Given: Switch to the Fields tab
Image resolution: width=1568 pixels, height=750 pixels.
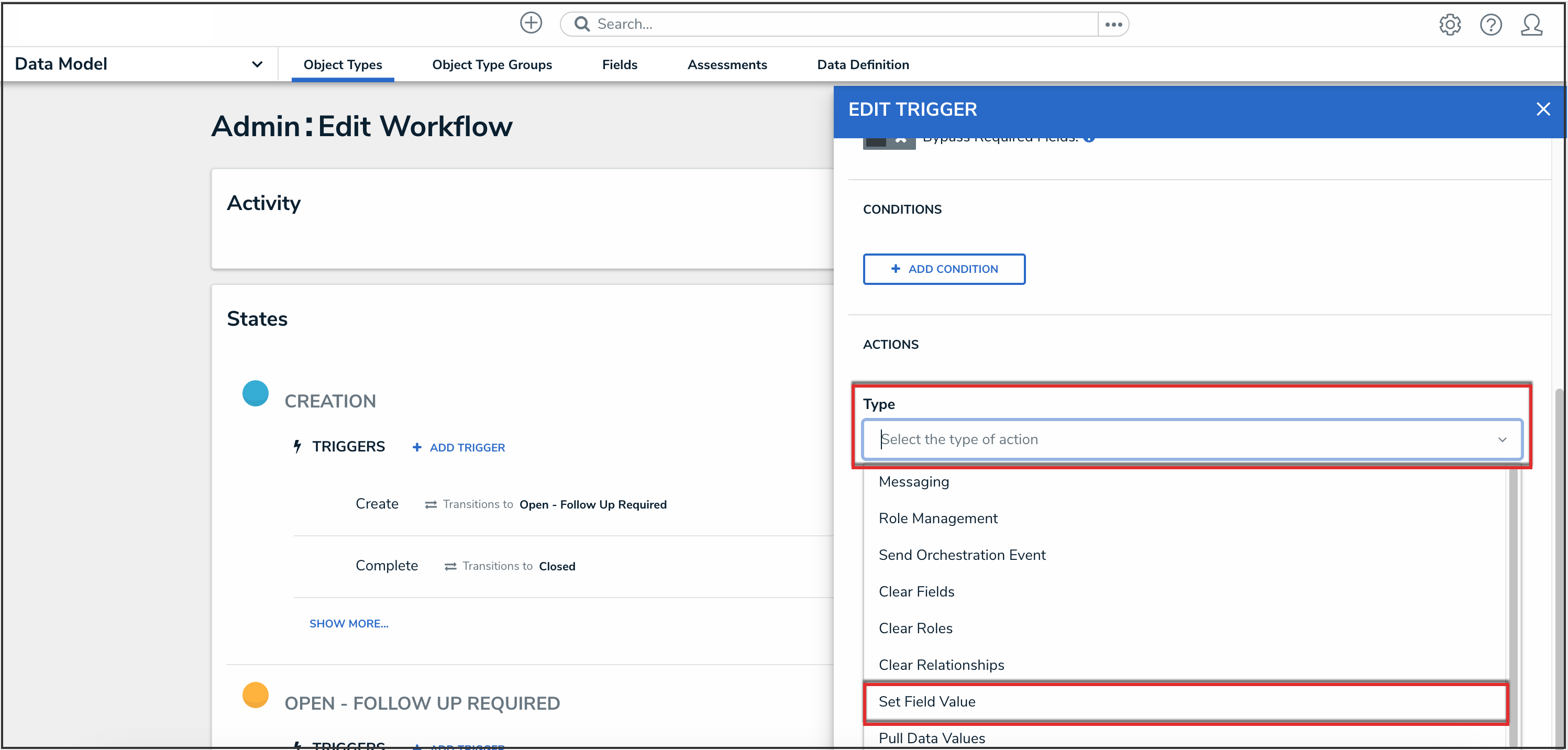Looking at the screenshot, I should coord(619,64).
